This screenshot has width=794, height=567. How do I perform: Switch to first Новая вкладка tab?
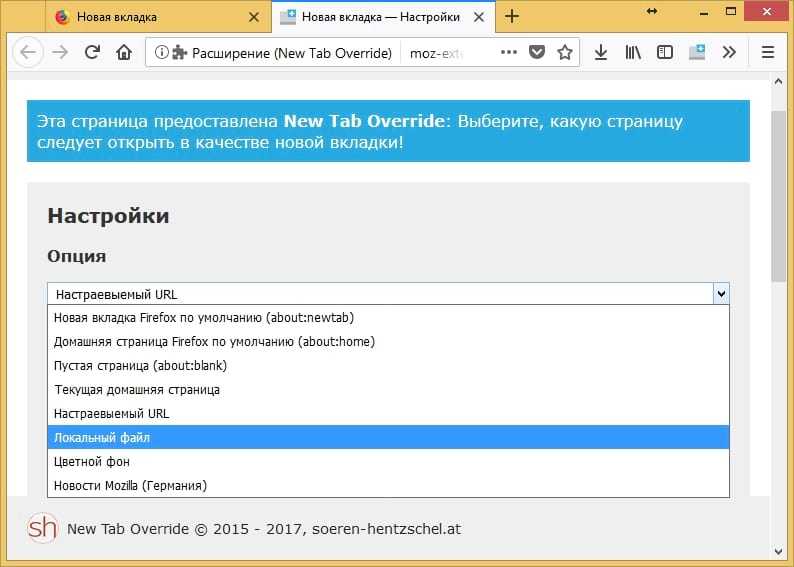coord(158,17)
